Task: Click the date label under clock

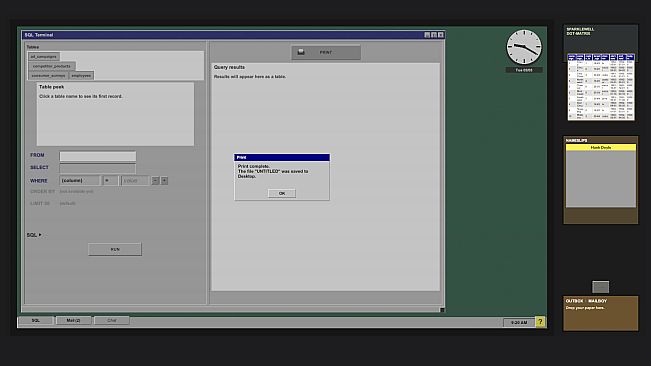Action: coord(524,70)
